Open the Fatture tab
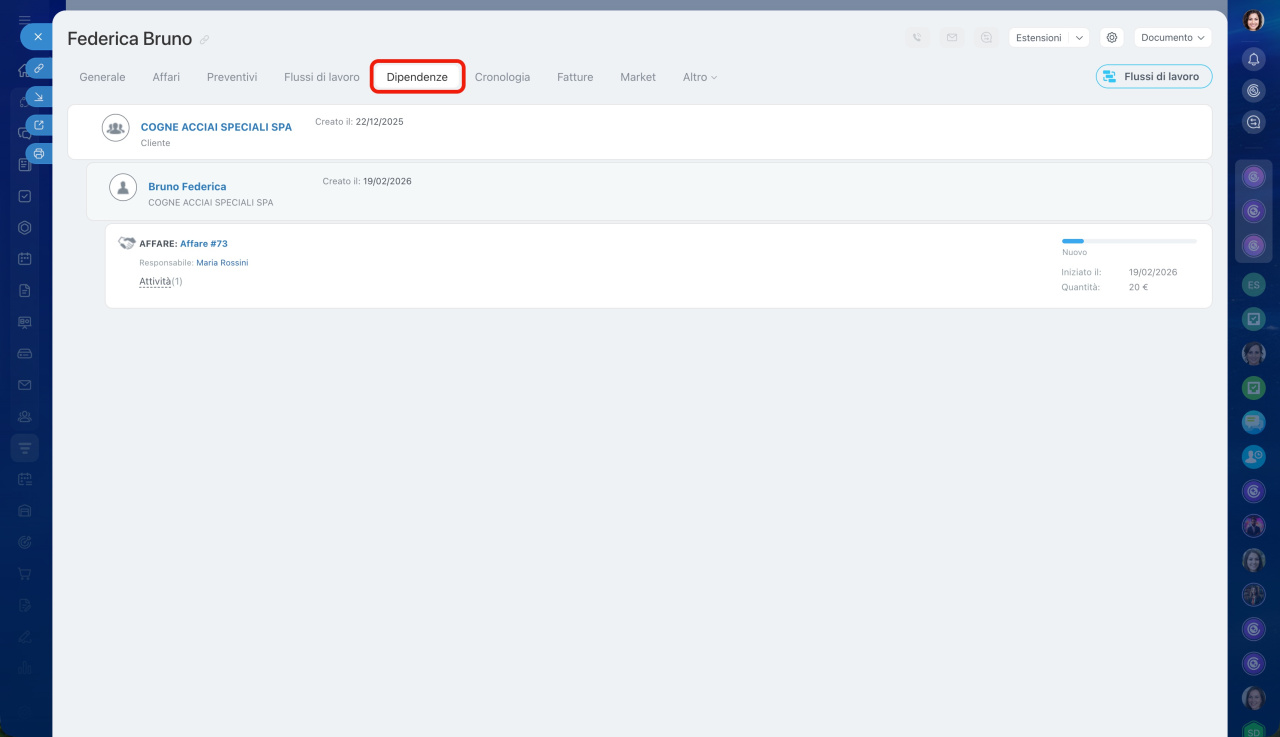 pyautogui.click(x=575, y=77)
